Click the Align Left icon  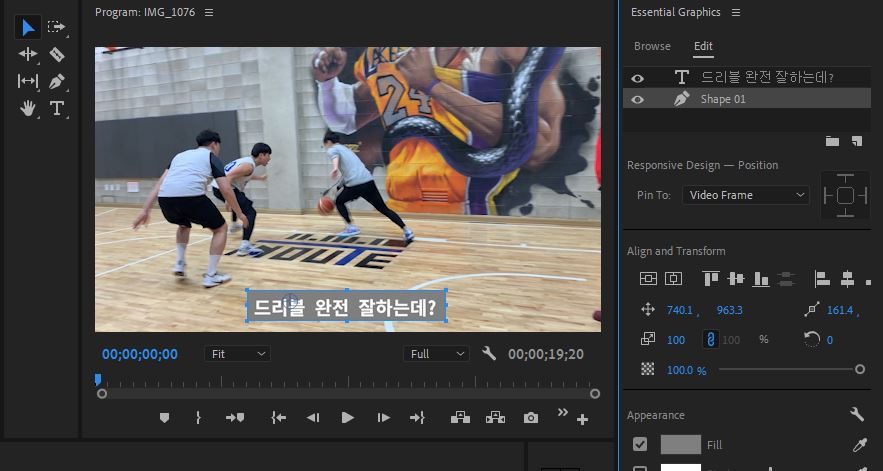822,278
